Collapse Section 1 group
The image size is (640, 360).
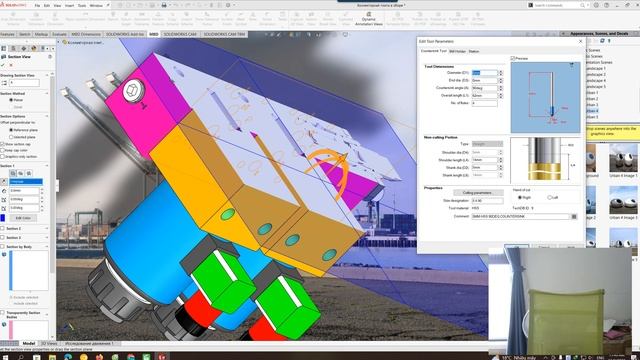click(47, 166)
